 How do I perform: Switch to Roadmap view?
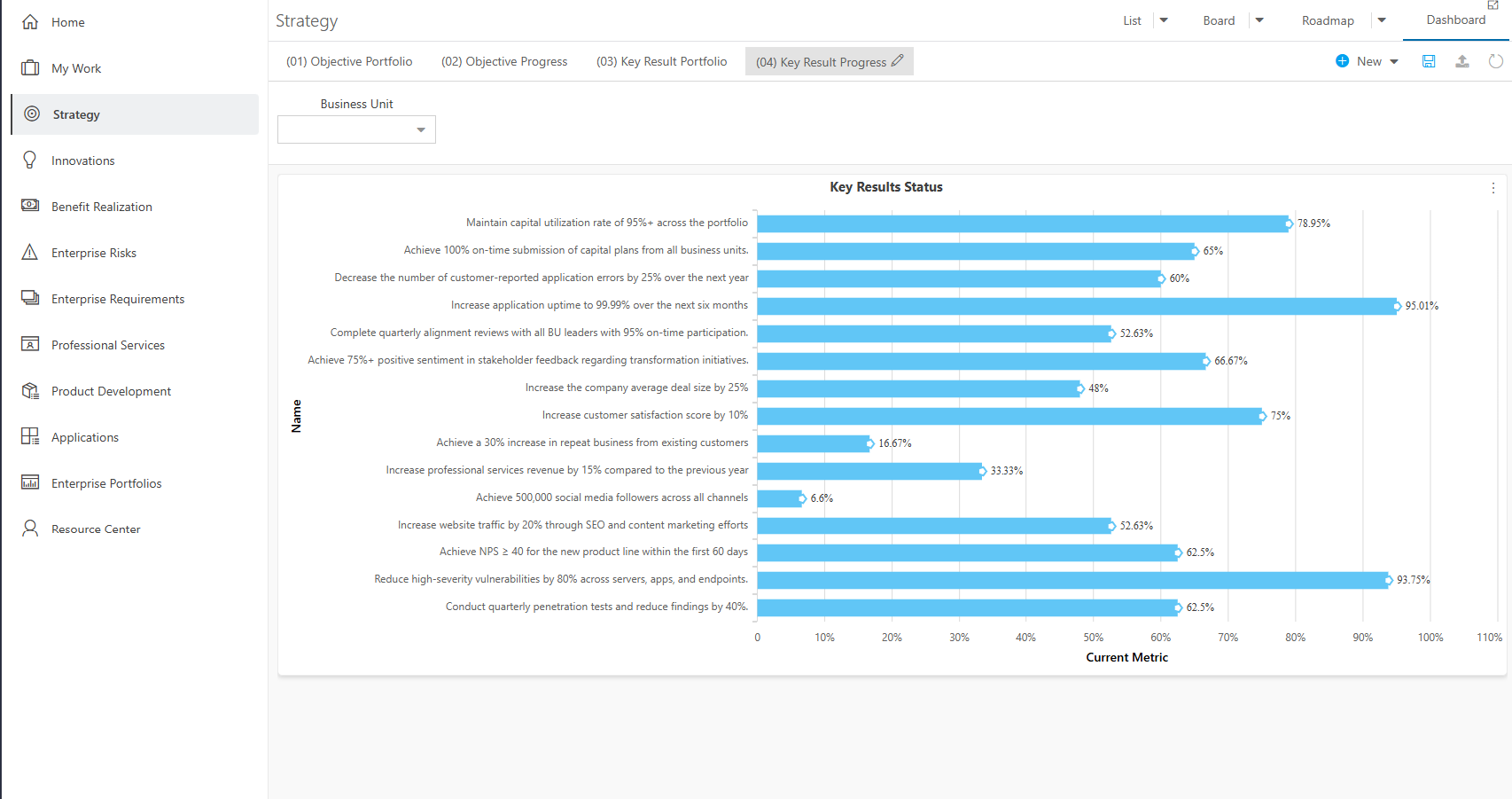coord(1328,20)
